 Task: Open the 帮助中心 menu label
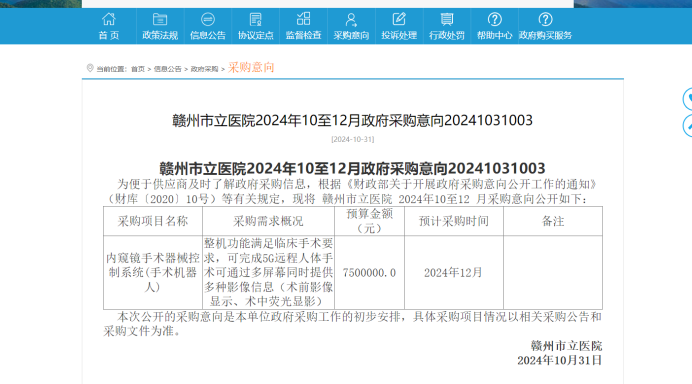point(494,35)
